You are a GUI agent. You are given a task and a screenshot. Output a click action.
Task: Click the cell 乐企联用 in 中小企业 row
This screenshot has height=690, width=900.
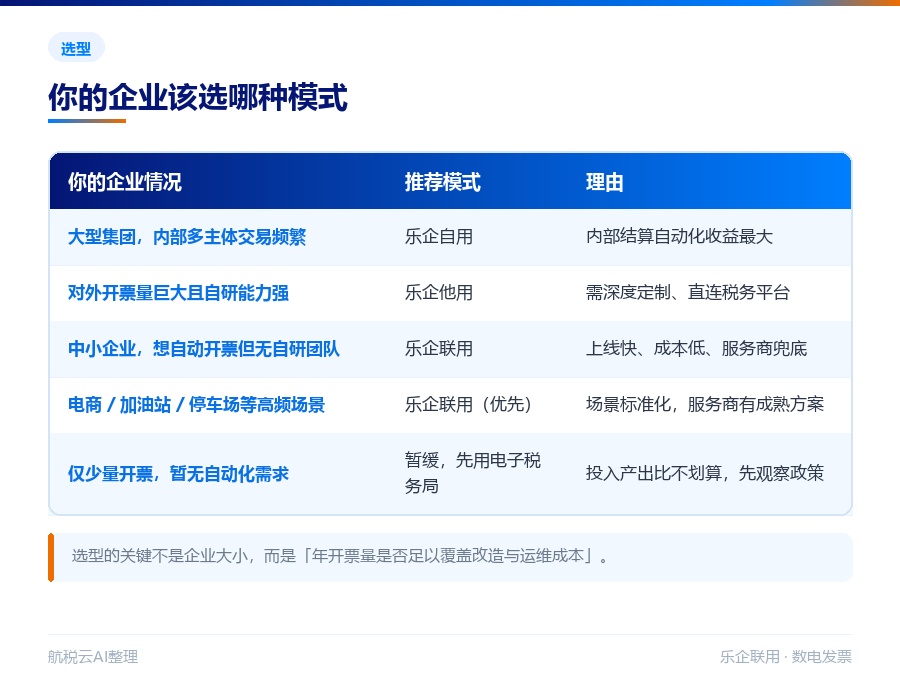pyautogui.click(x=439, y=348)
